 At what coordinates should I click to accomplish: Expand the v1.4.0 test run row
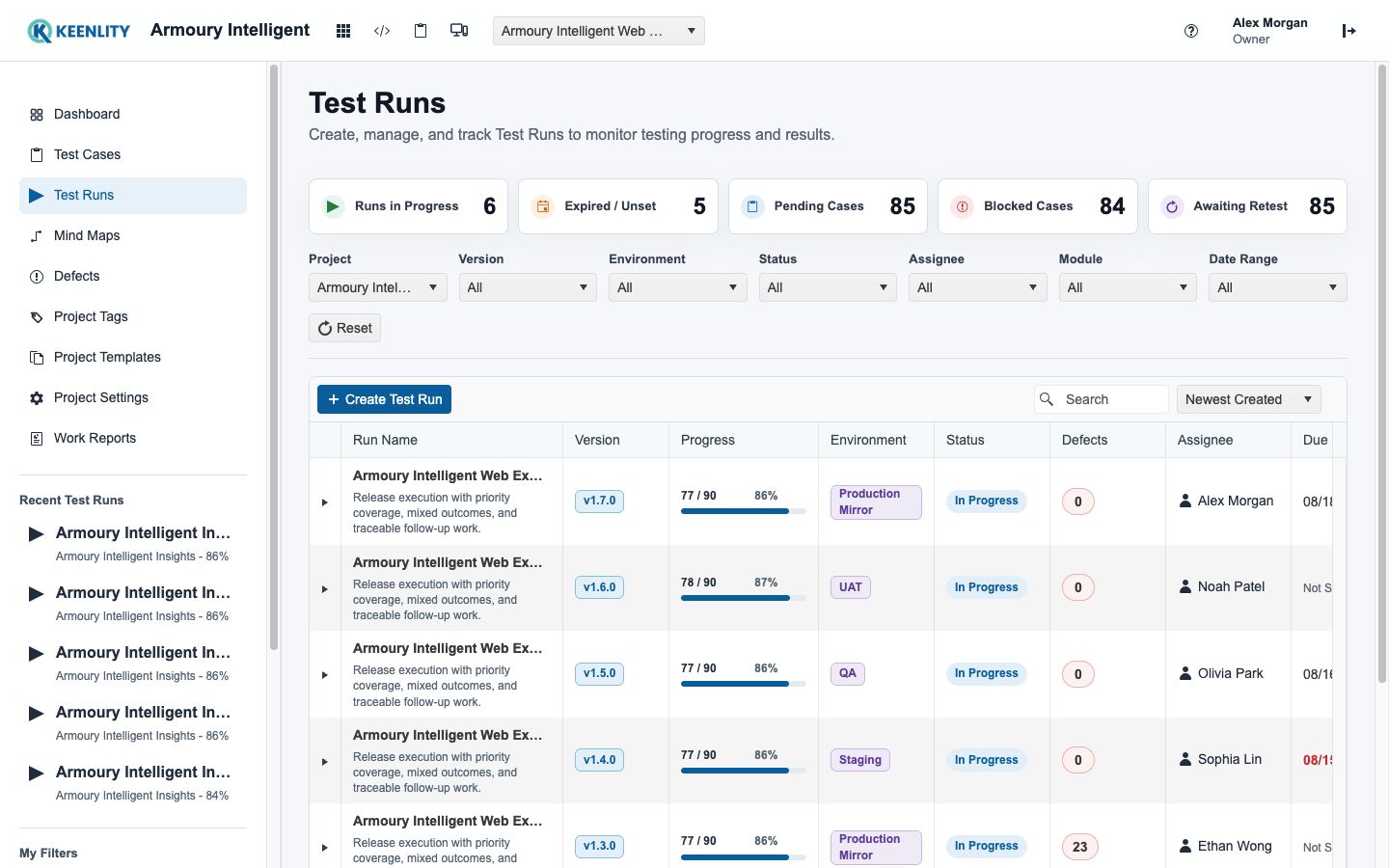tap(325, 762)
